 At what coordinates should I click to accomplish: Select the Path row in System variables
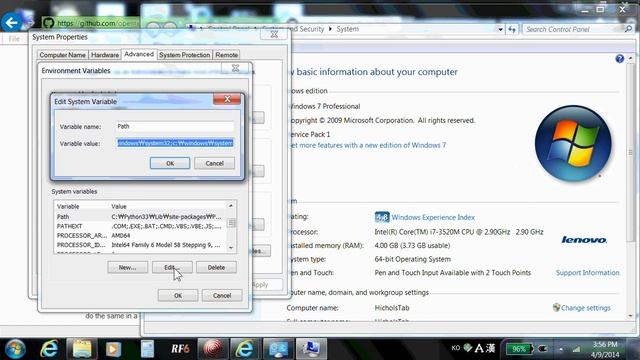(140, 217)
